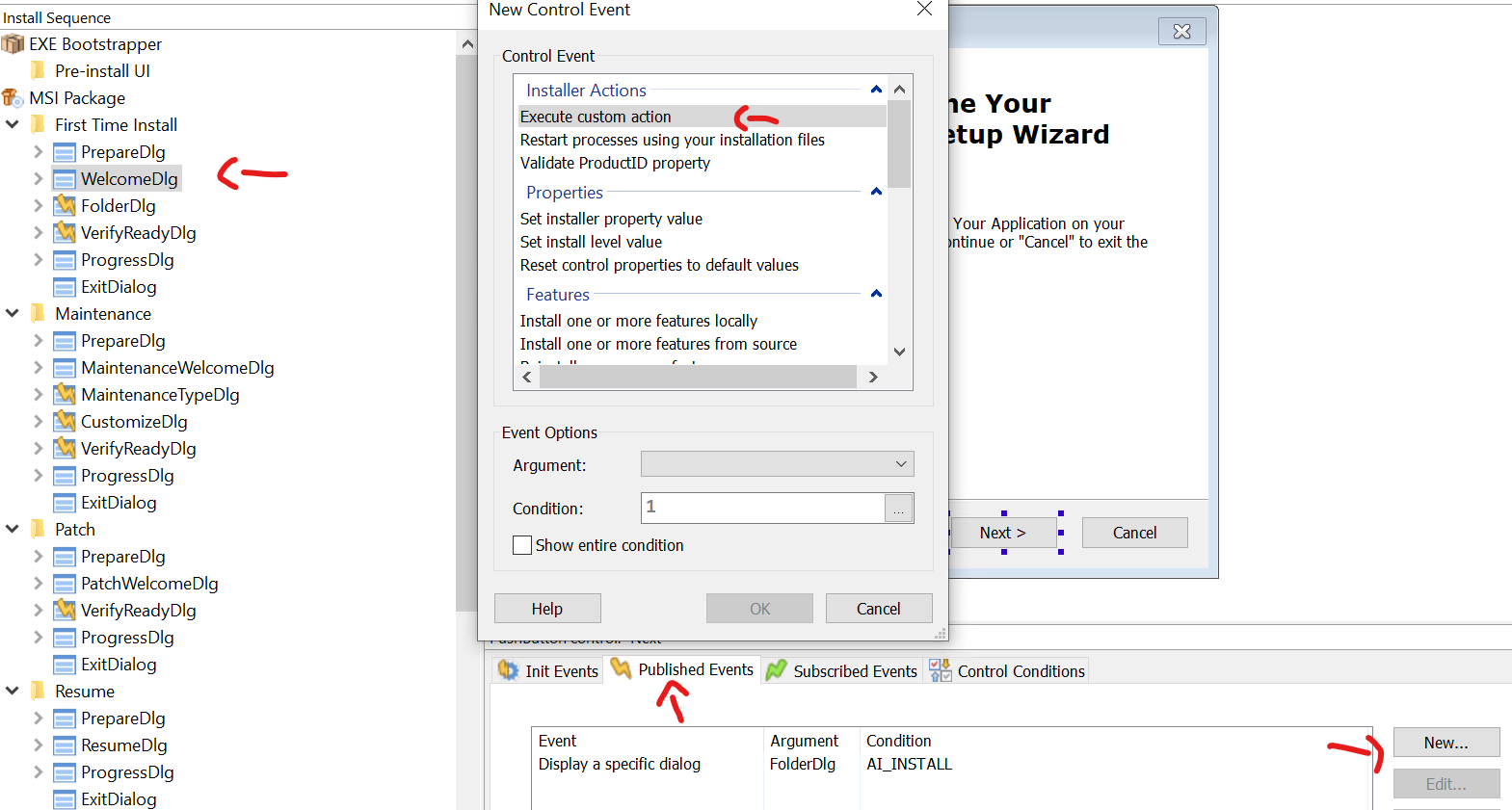
Task: Click the CustomizeDlg dialog icon
Action: (65, 422)
